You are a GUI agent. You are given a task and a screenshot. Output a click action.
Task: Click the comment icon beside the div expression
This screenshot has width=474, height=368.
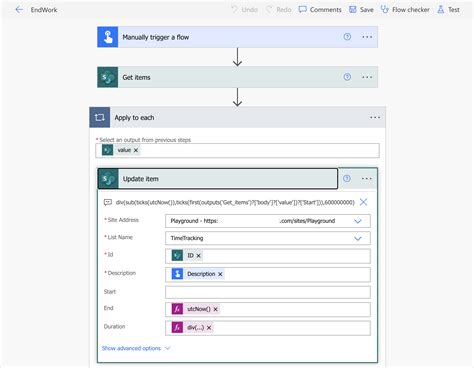point(108,202)
